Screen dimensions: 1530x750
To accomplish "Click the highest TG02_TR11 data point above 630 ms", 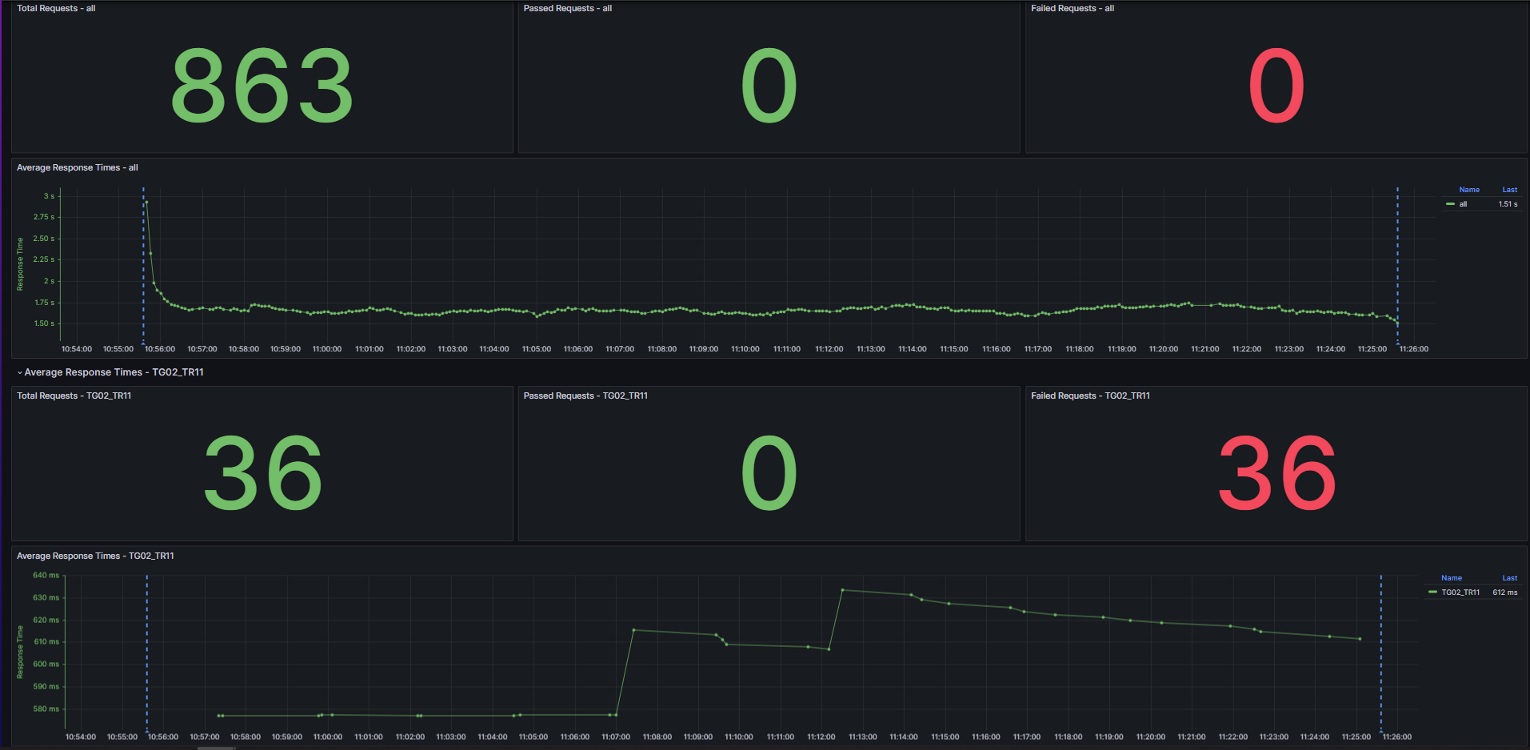I will click(842, 590).
